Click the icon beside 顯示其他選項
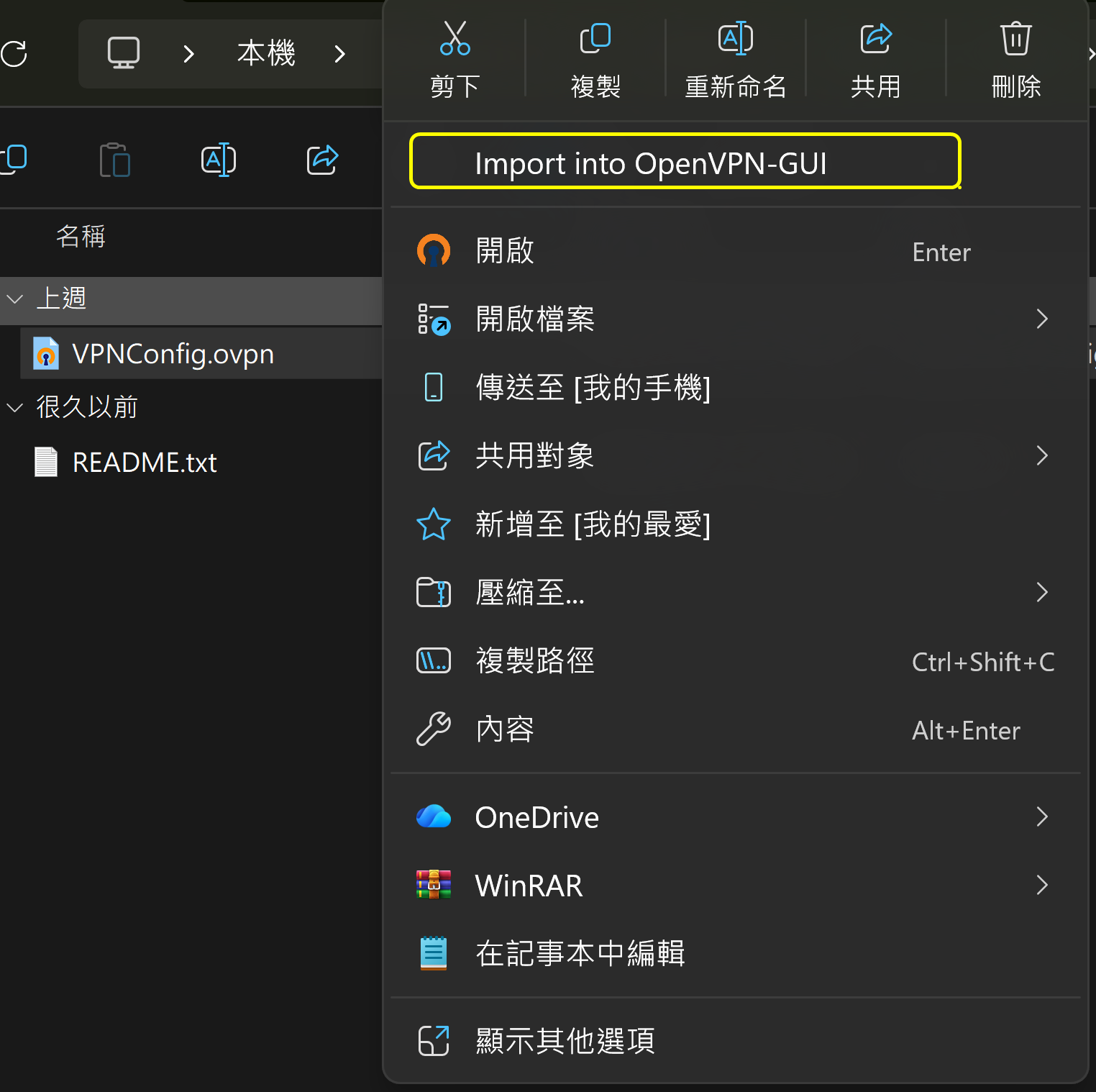Image resolution: width=1096 pixels, height=1092 pixels. point(434,1040)
